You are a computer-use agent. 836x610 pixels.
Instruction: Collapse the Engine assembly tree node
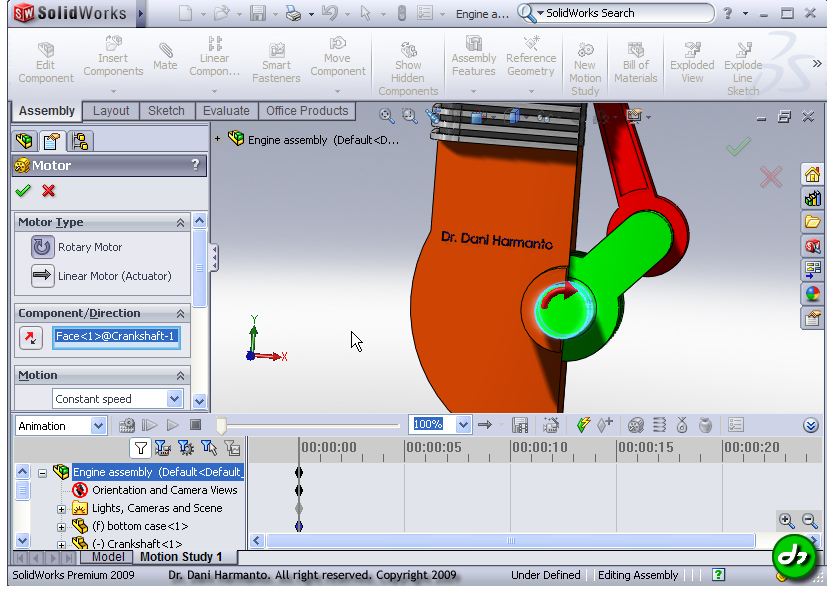(42, 473)
